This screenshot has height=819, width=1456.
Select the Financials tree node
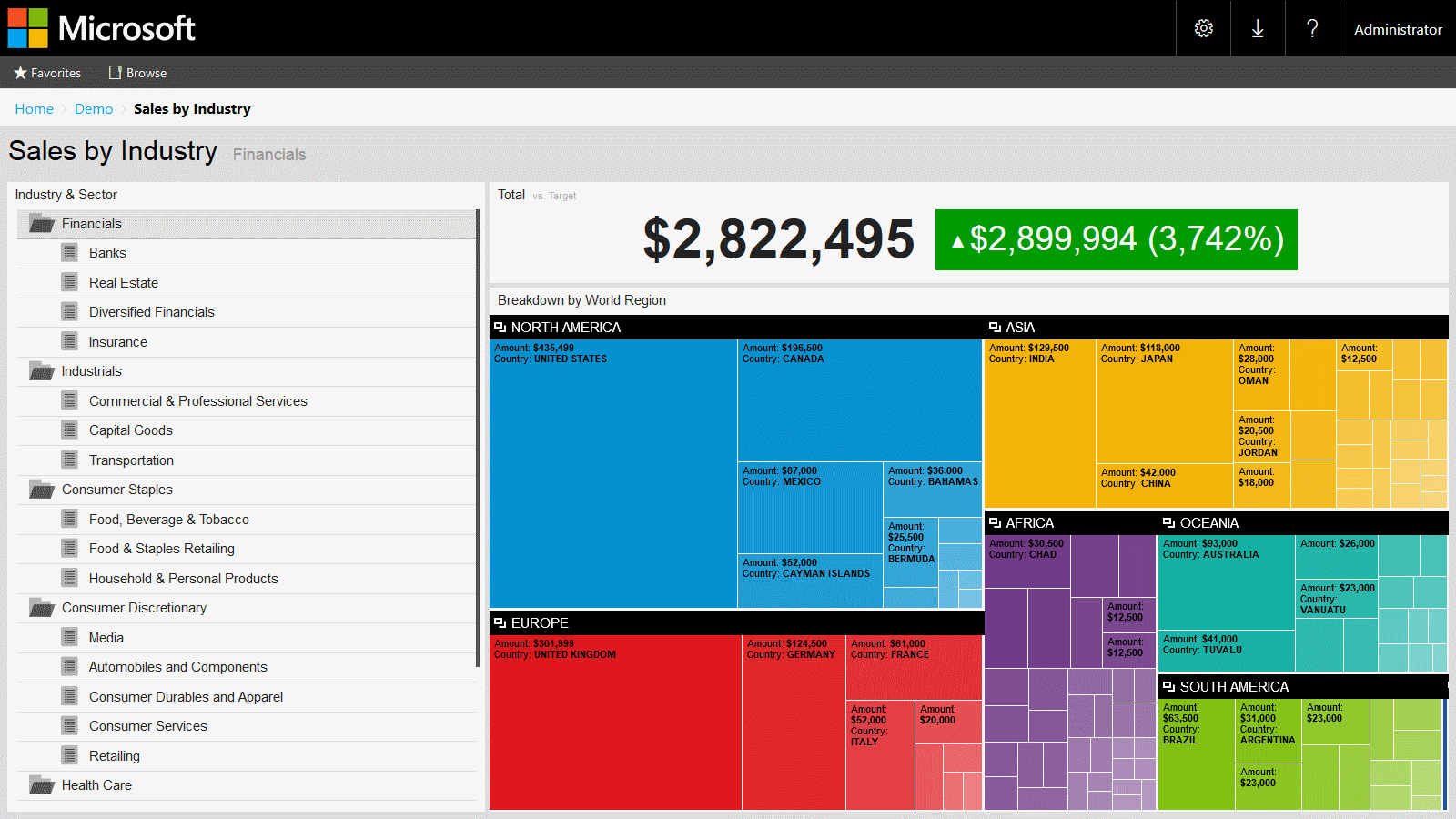(247, 224)
